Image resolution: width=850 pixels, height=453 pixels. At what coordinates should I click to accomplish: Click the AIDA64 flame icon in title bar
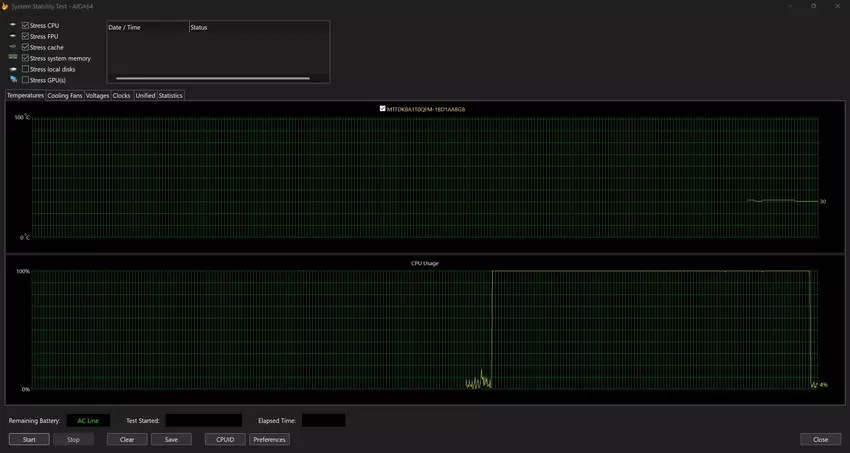click(7, 6)
